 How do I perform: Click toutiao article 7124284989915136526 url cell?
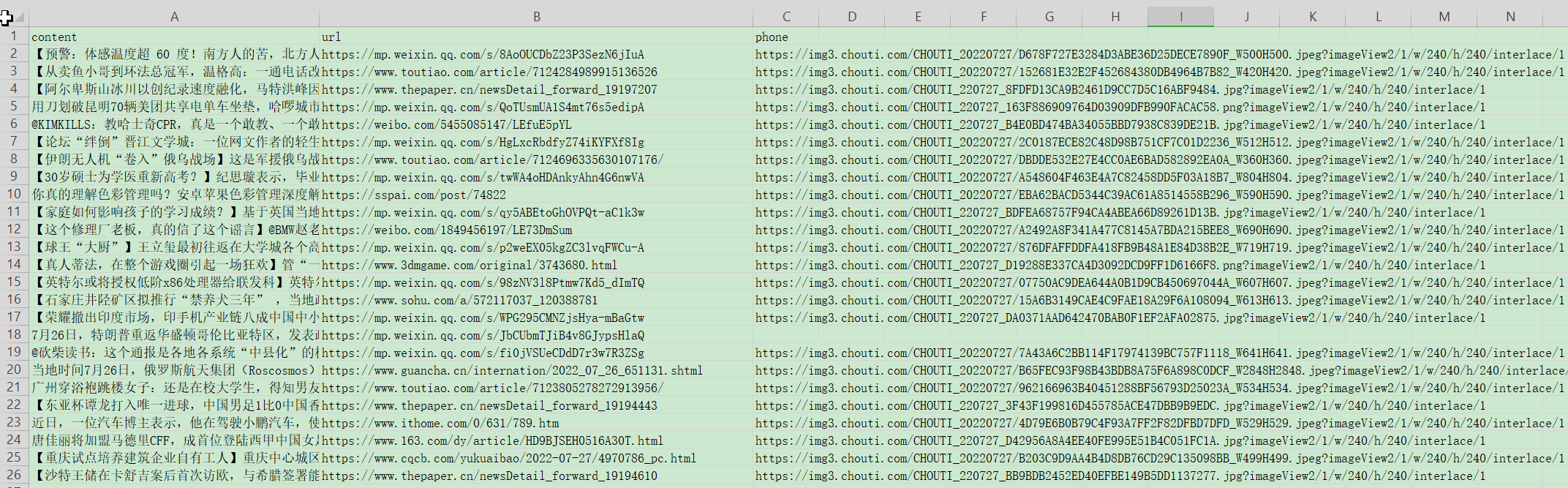click(536, 72)
